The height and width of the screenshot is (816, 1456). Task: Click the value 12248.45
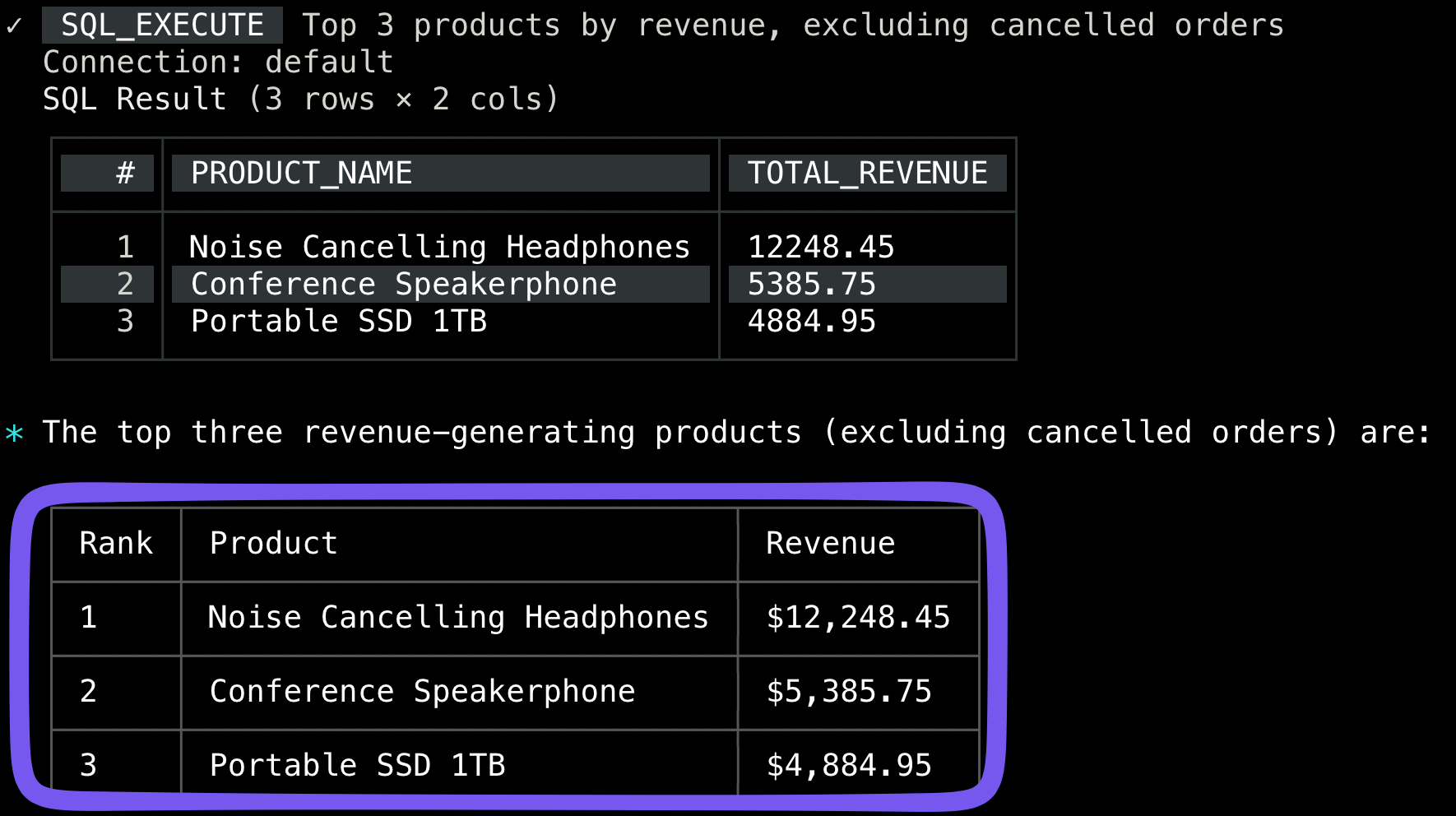(821, 247)
